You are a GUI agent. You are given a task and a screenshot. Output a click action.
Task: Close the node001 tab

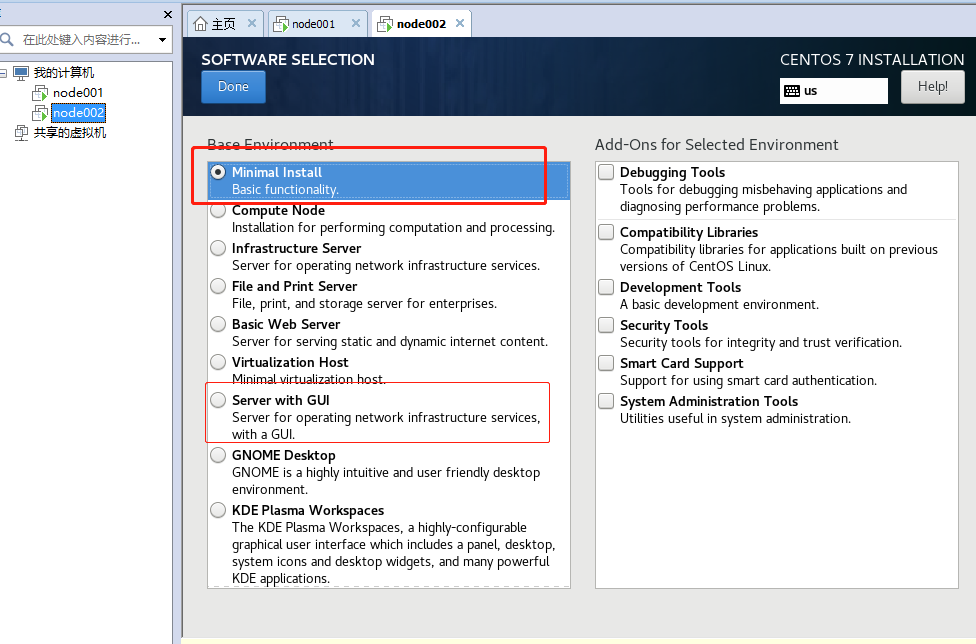[354, 23]
